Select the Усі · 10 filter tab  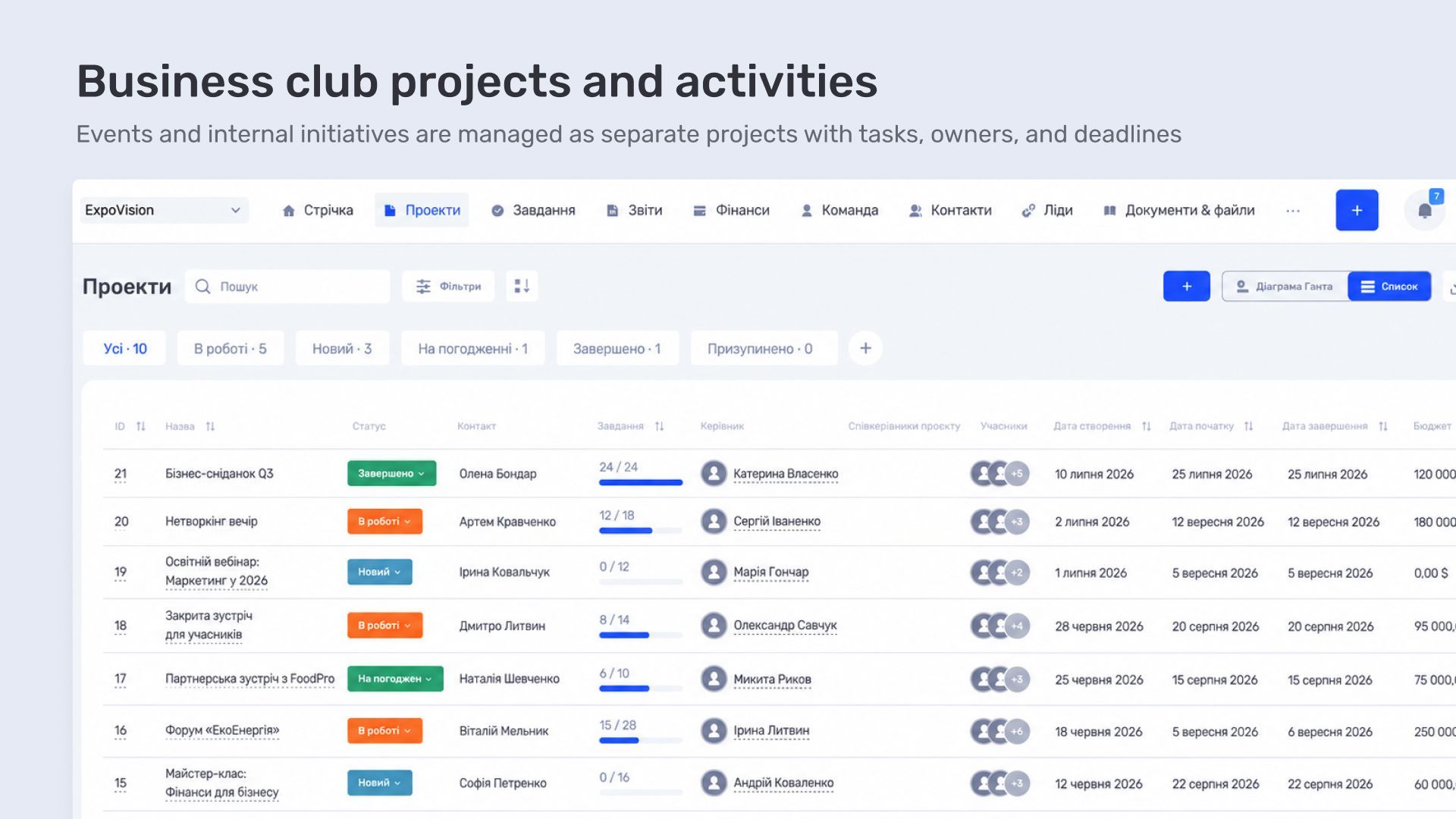(125, 348)
